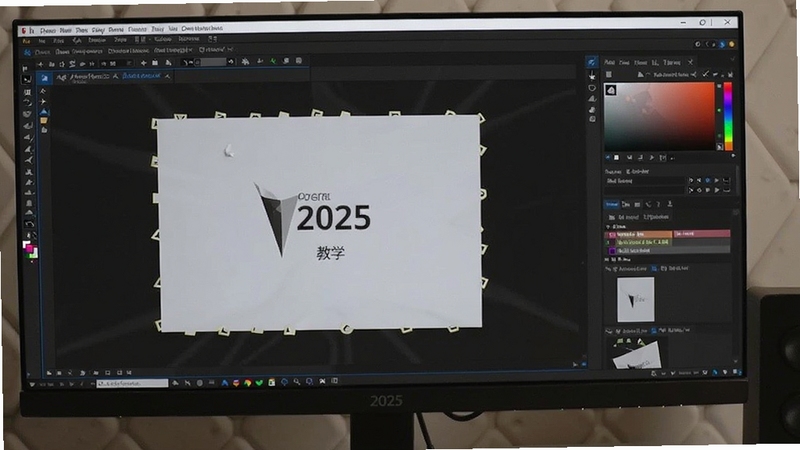Select the pink-highlighted layer row

coord(702,234)
